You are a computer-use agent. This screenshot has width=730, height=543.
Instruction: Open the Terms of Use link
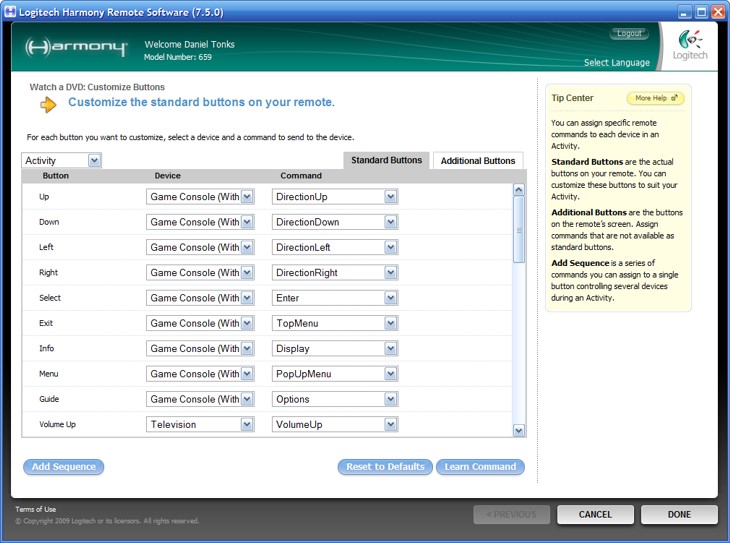coord(36,509)
